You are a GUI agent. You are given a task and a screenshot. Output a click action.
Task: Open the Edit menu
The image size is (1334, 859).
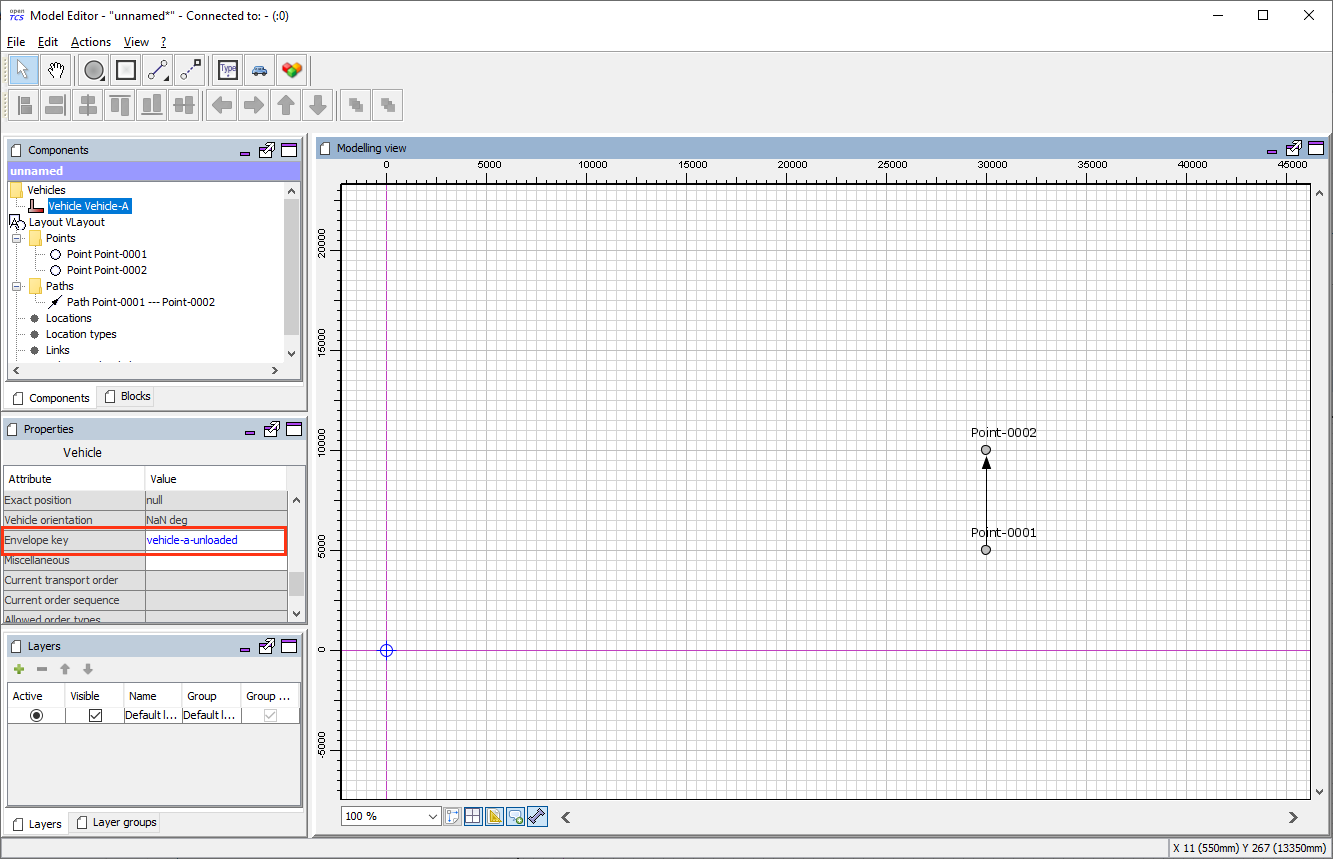coord(48,42)
